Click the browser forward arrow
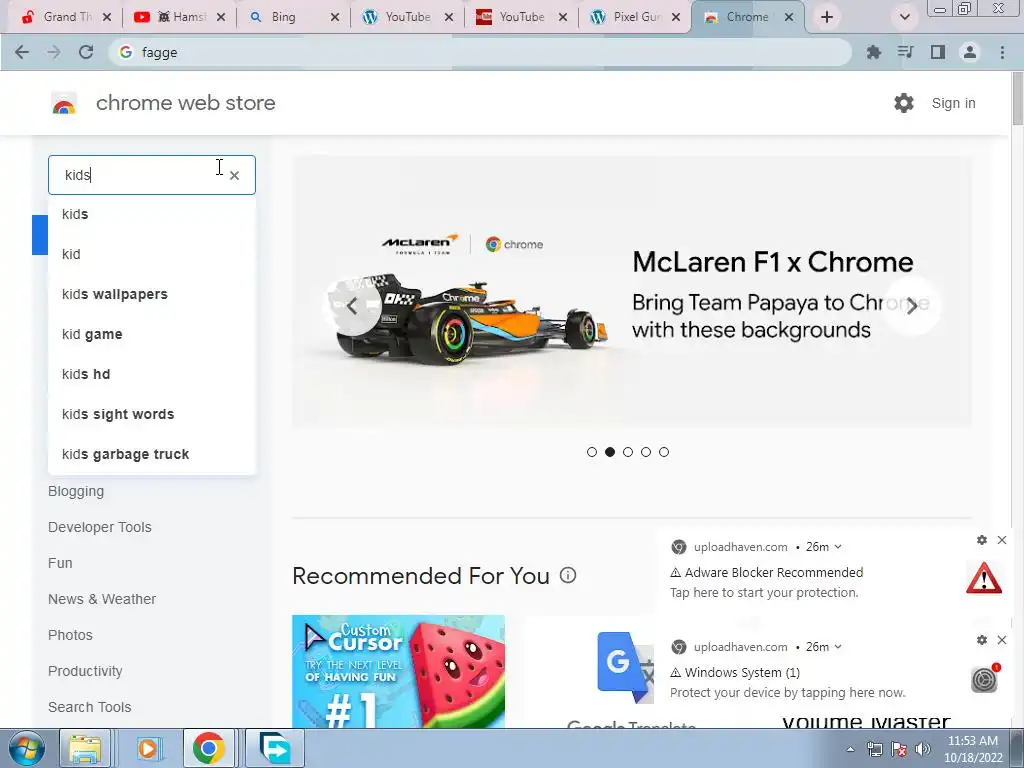Screen dimensions: 1024x768 [54, 52]
